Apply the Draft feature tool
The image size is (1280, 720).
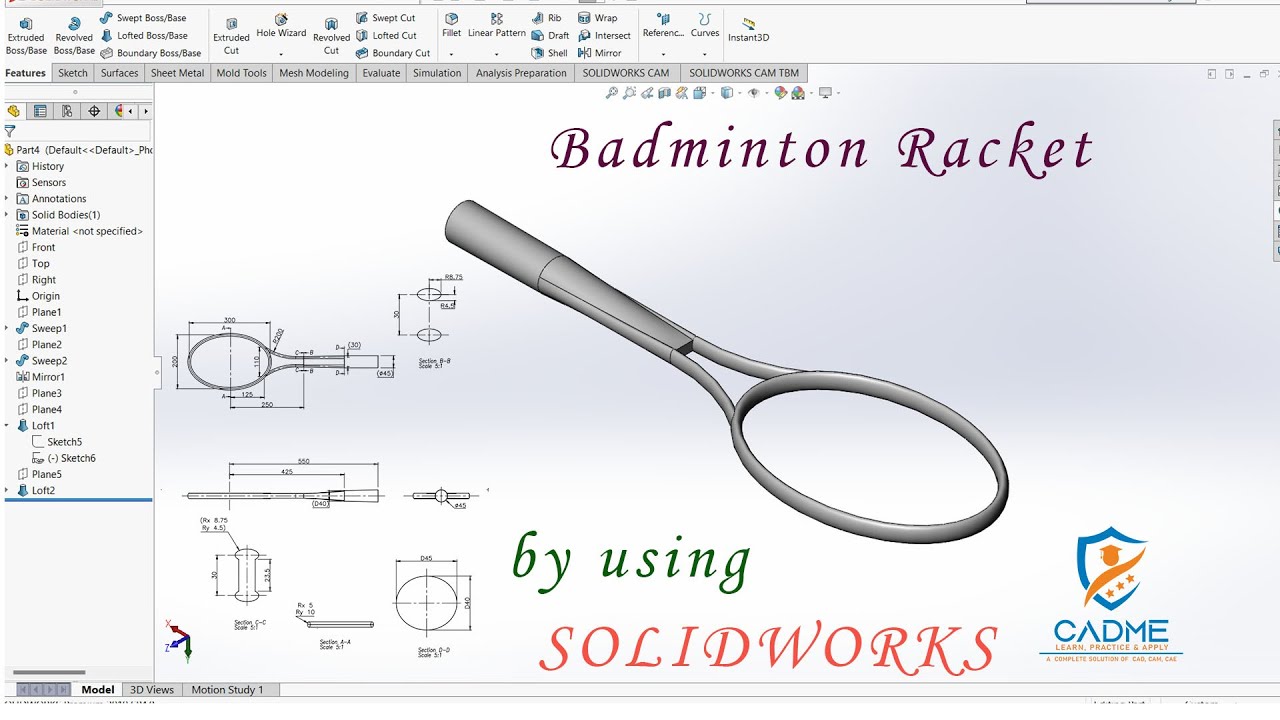coord(550,35)
